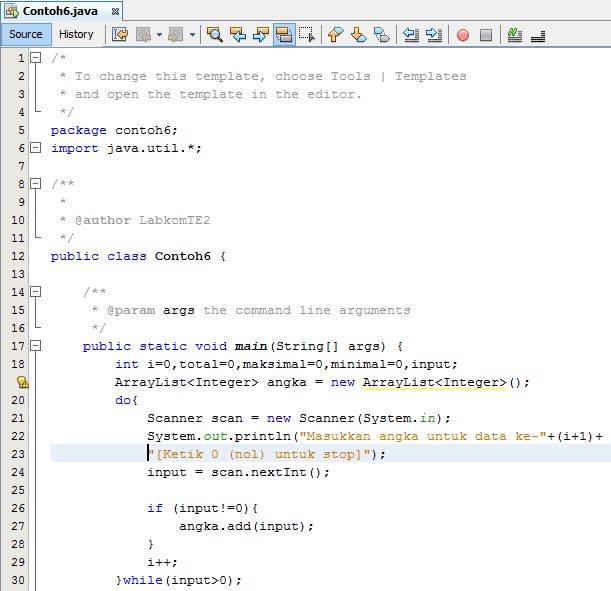This screenshot has width=611, height=591.
Task: Click 'scan.nextInt()' call
Action: tap(267, 472)
